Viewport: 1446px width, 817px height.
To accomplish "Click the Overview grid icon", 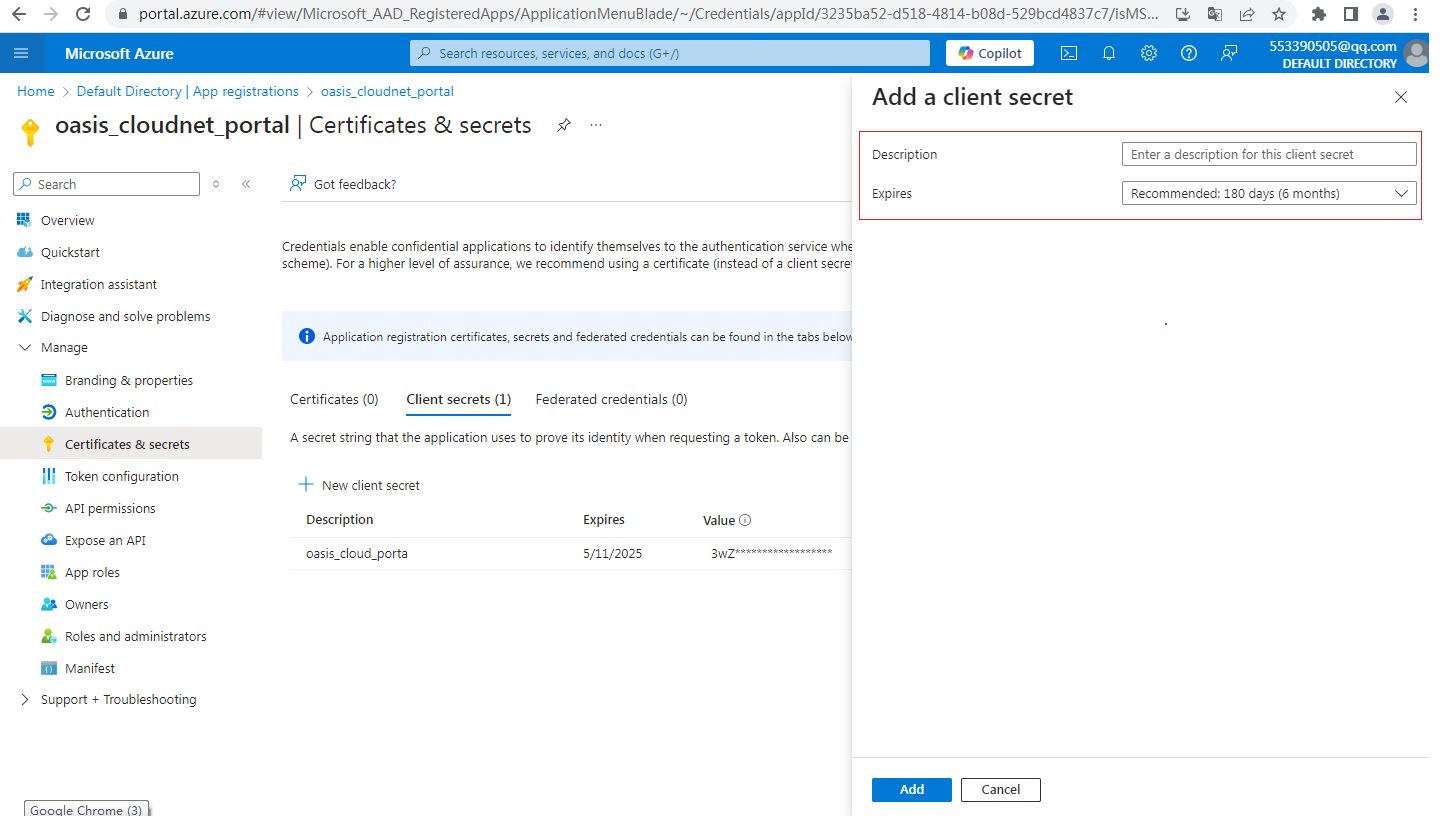I will click(24, 220).
